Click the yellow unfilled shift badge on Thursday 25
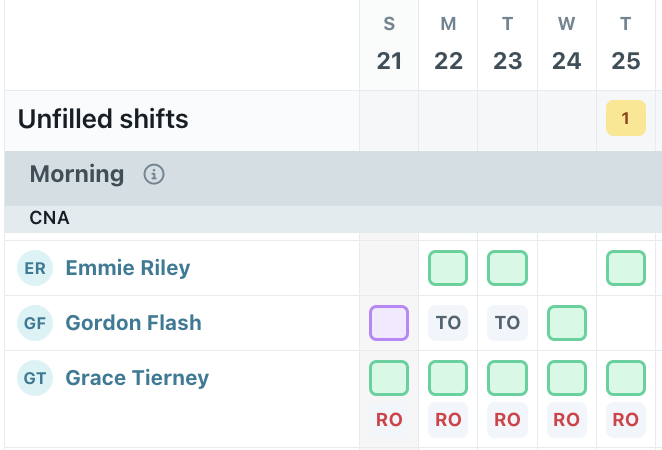Screen dimensions: 662x450 point(625,119)
